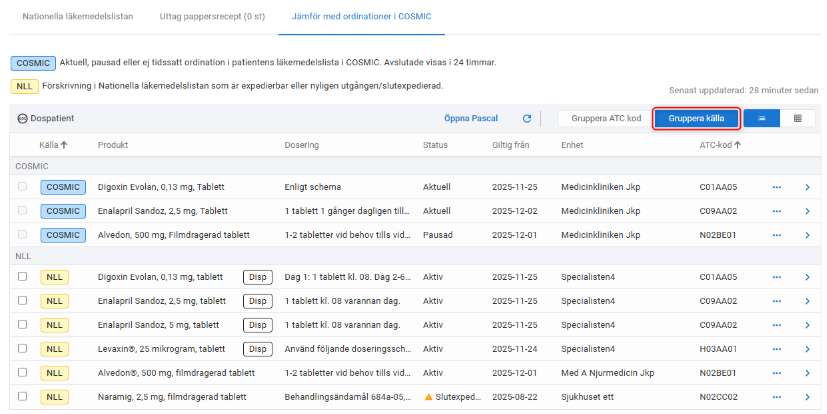
Task: Expand details for COSMIC Alvedon row chevron
Action: click(807, 235)
